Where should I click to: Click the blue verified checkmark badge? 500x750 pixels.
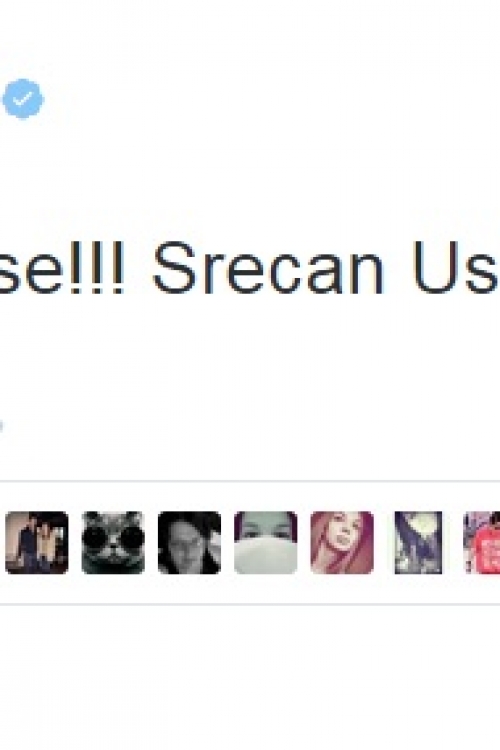coord(23,99)
